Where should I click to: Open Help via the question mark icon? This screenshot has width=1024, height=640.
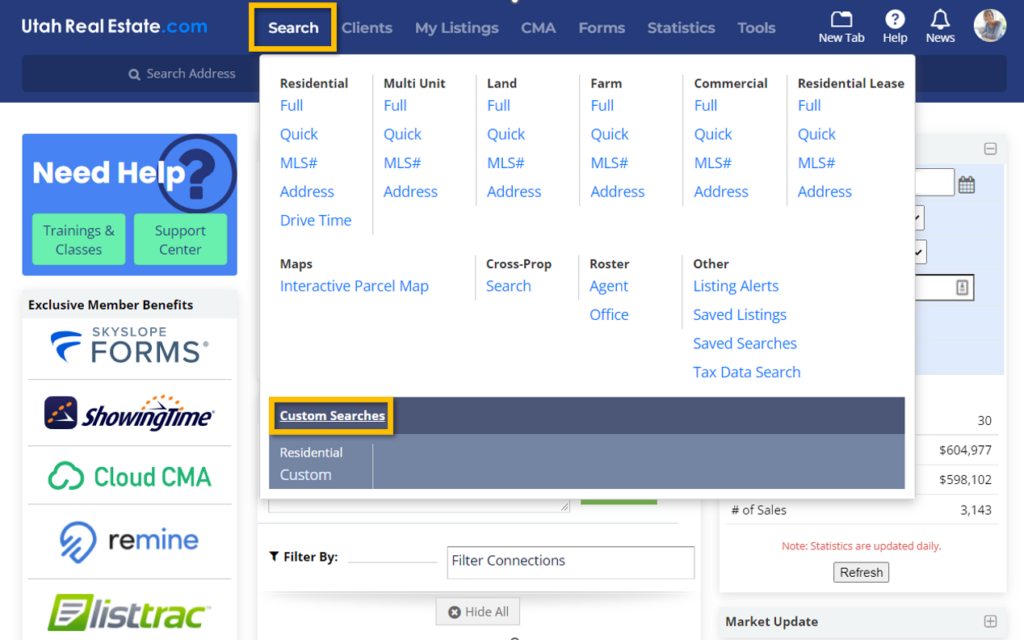(x=895, y=20)
